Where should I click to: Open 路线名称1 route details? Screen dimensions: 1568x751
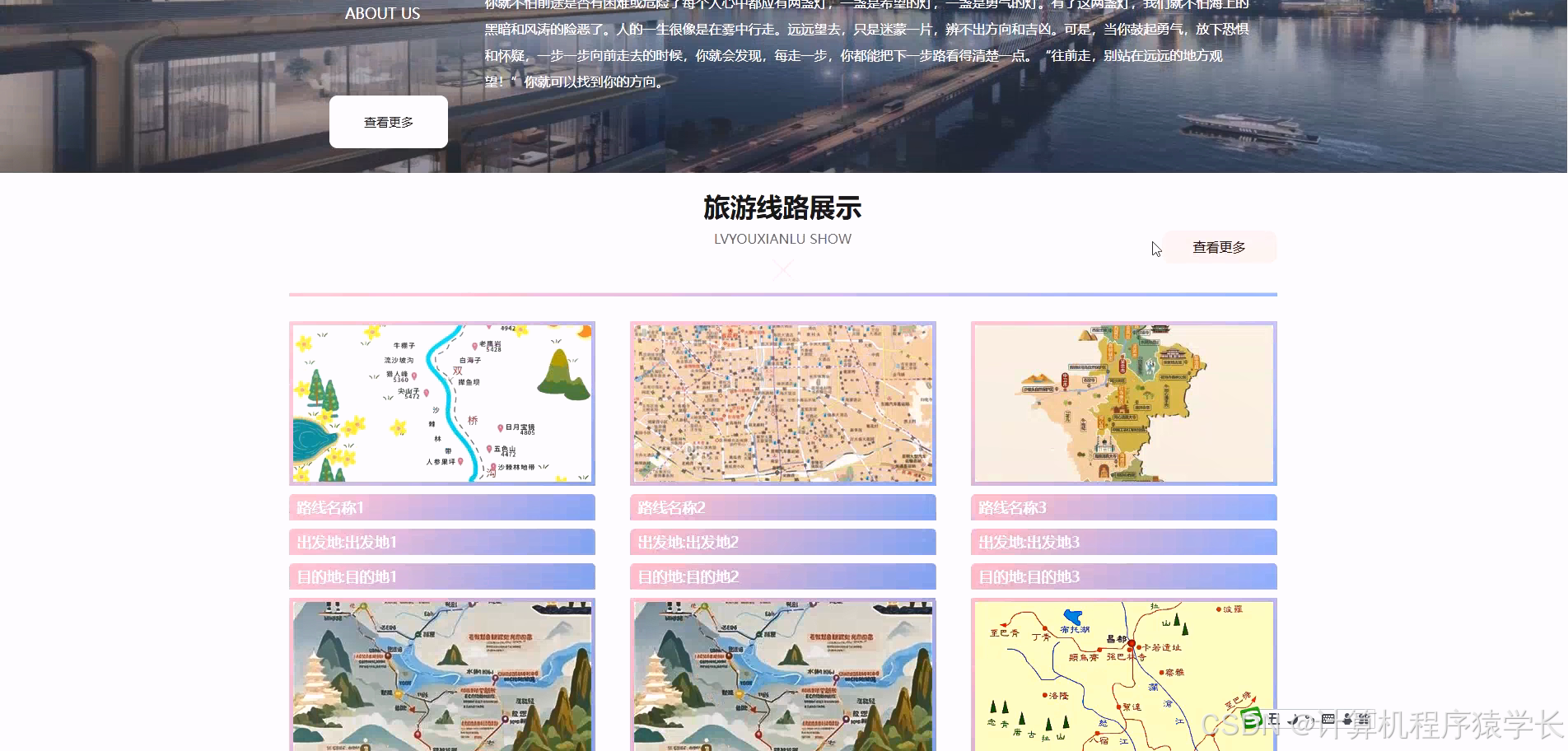(441, 508)
